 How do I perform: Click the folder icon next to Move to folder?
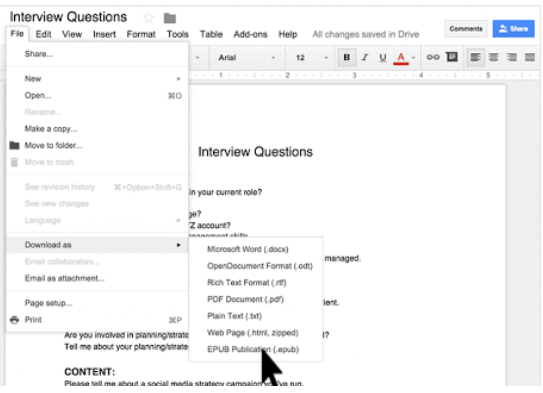point(14,145)
